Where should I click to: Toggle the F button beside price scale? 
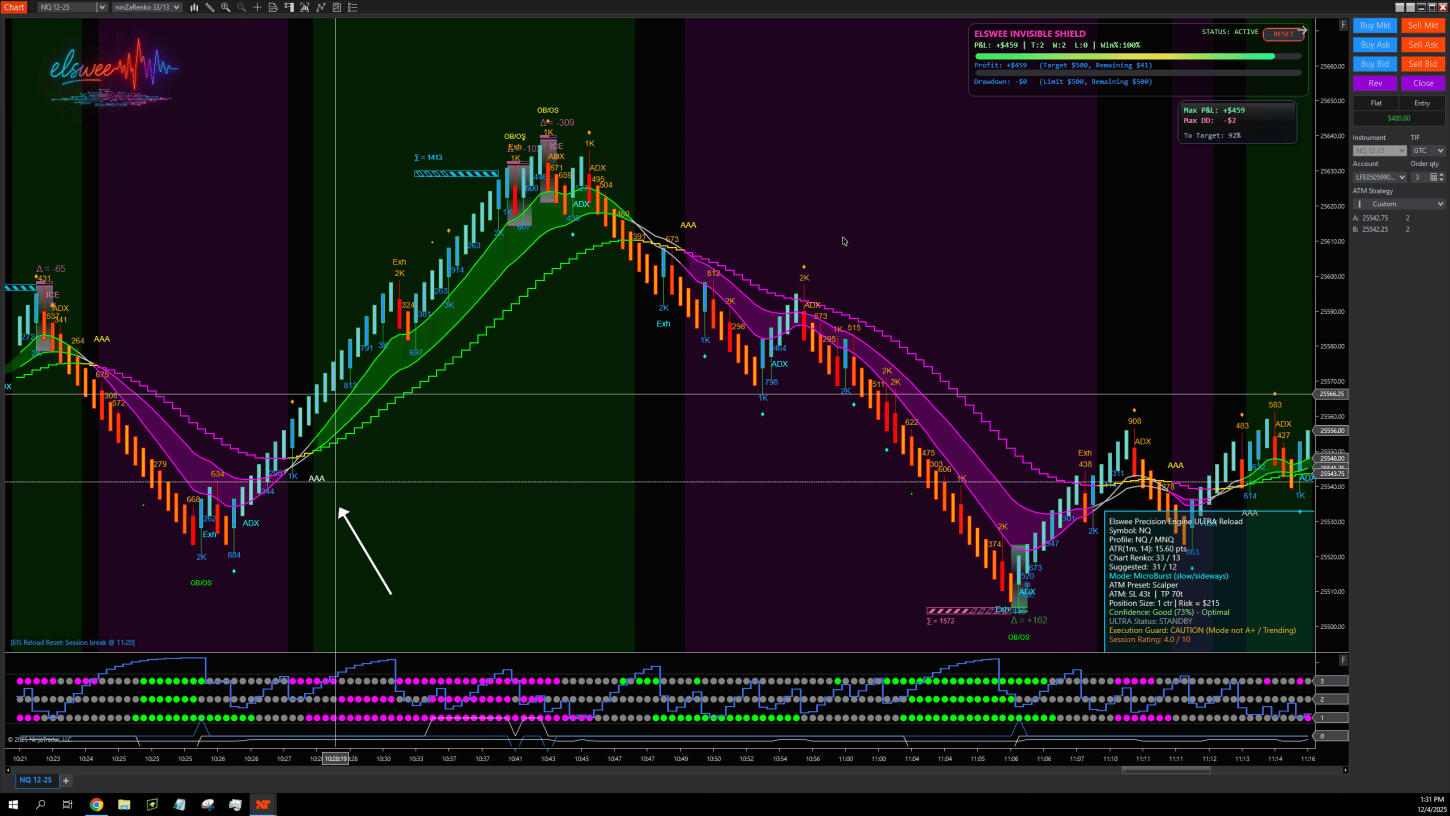(x=1343, y=25)
